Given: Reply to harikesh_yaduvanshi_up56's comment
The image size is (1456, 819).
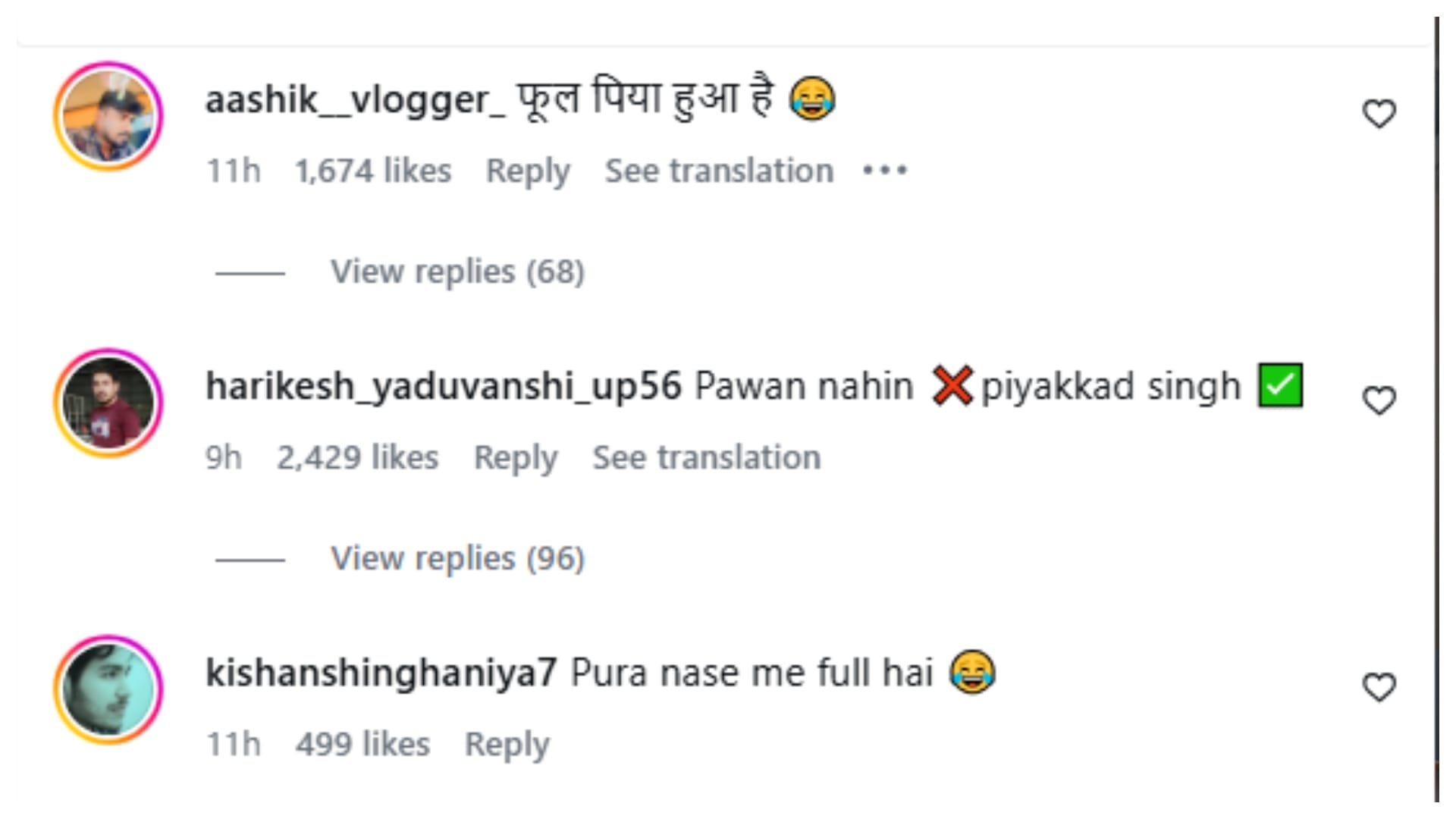Looking at the screenshot, I should click(x=516, y=458).
